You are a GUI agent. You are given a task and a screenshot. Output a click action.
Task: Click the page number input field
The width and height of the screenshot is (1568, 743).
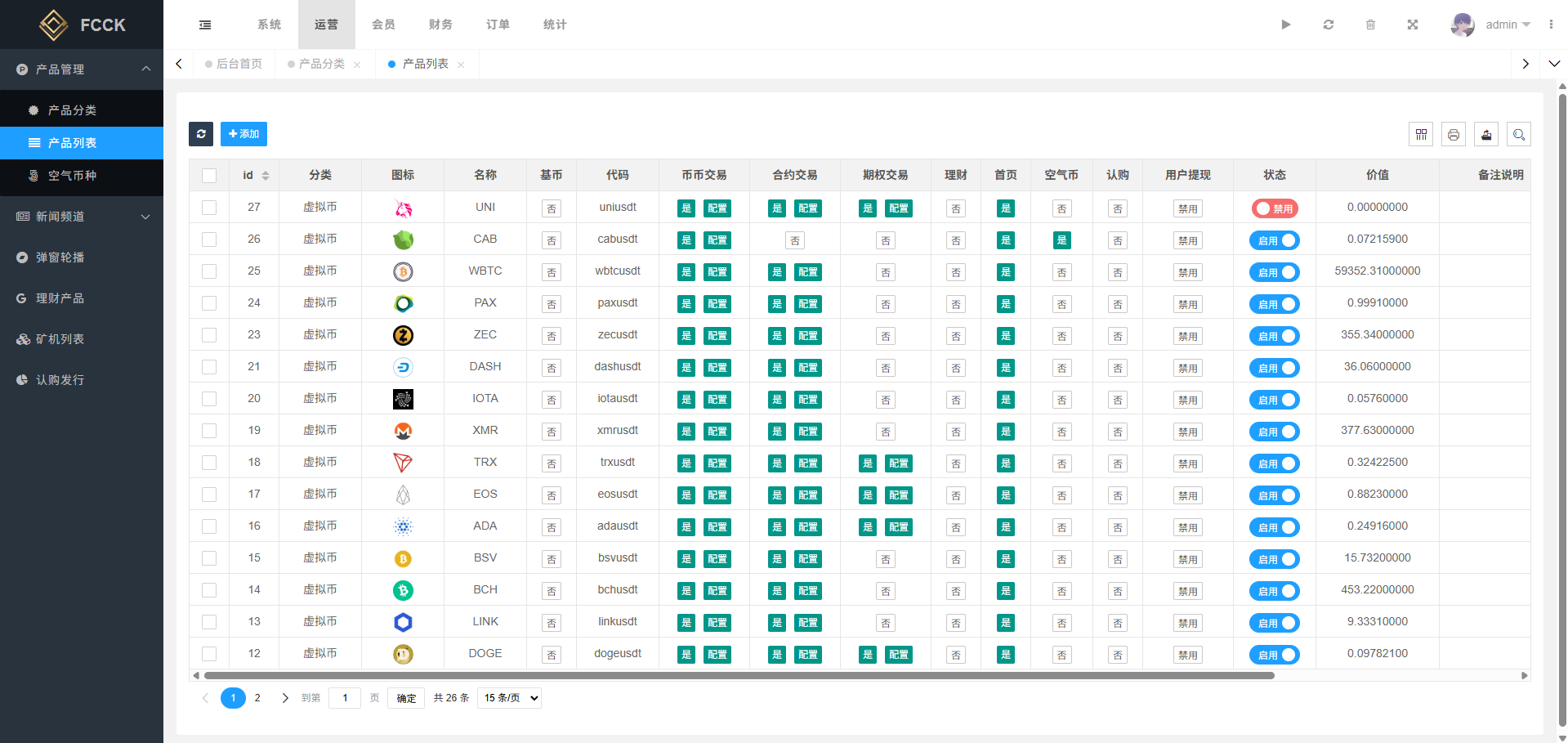click(x=345, y=698)
